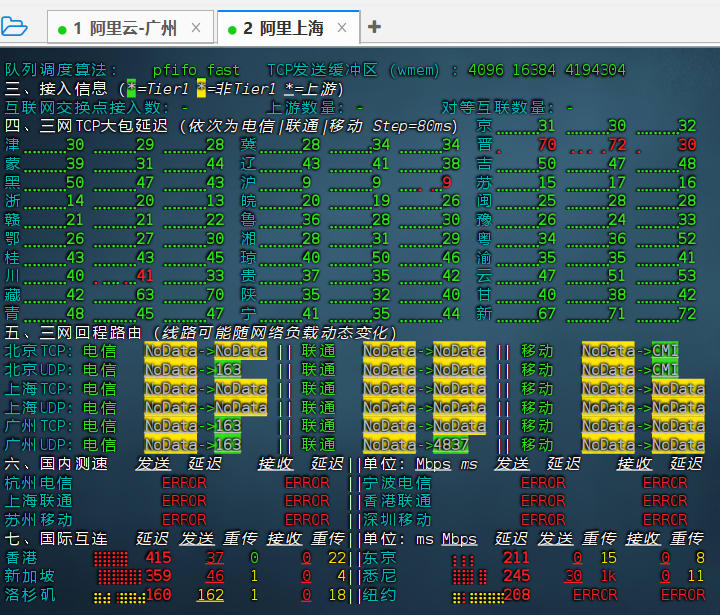Click the 208 latency for 纽约
720x615 pixels.
(517, 595)
